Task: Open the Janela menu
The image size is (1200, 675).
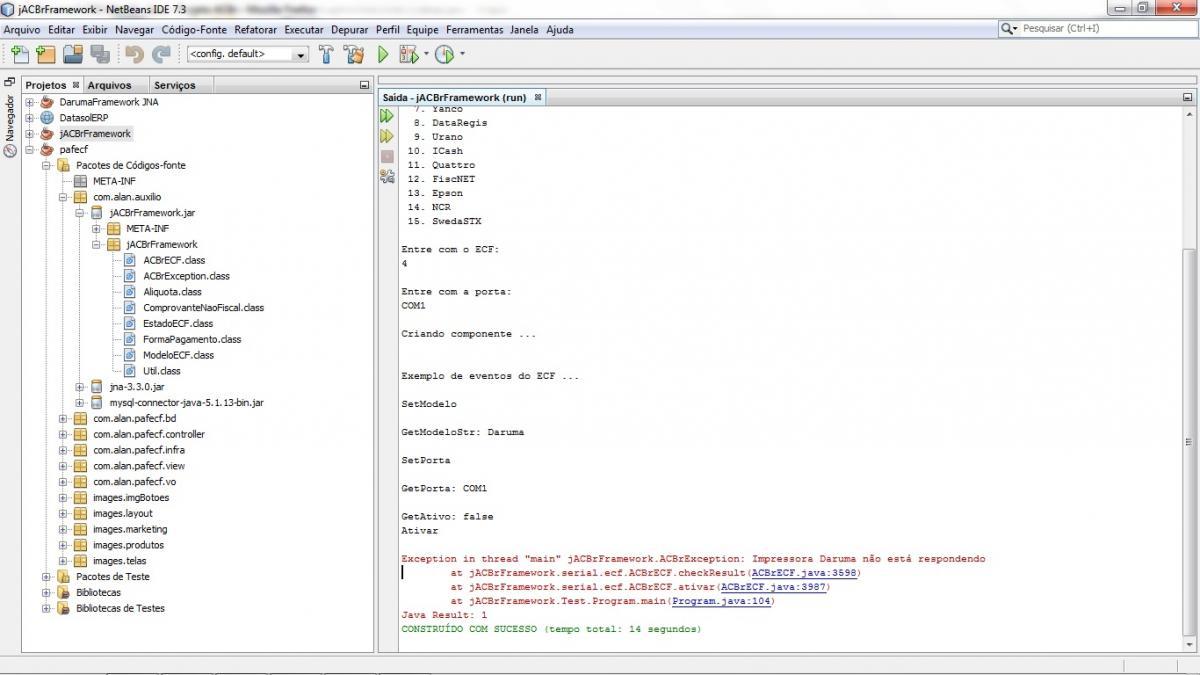Action: (x=524, y=29)
